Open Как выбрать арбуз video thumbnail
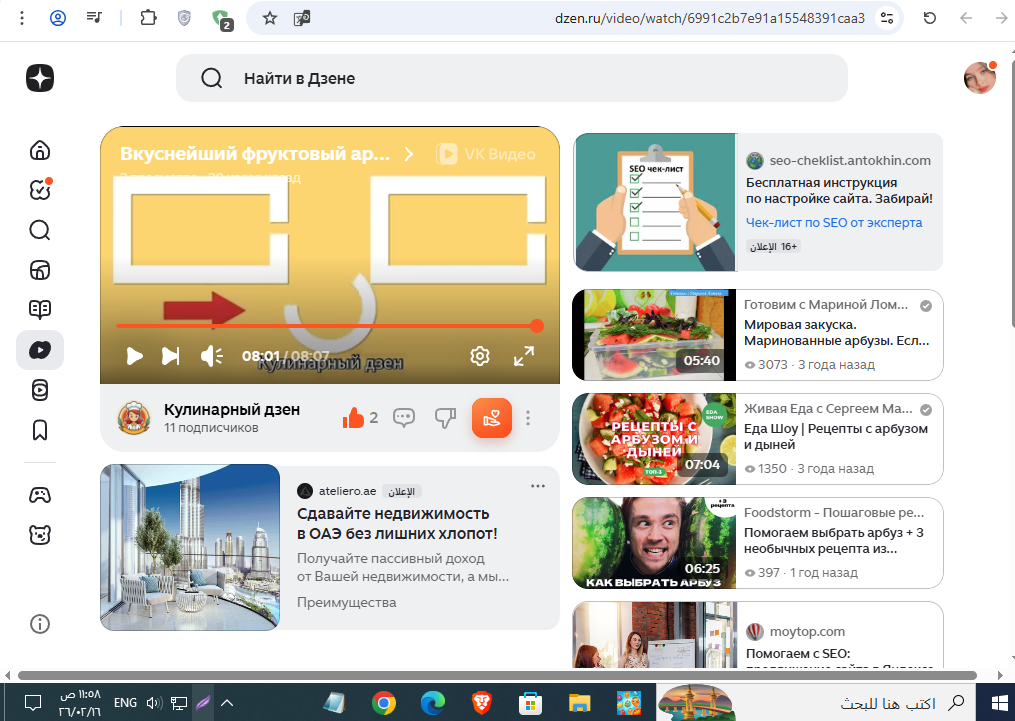Viewport: 1015px width, 721px height. pyautogui.click(x=654, y=543)
